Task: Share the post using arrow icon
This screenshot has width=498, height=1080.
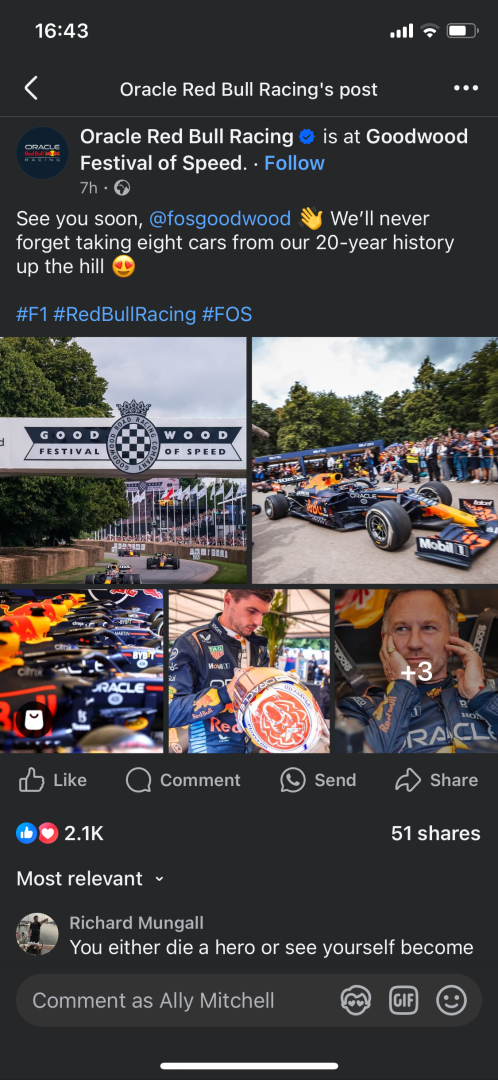Action: click(x=408, y=780)
